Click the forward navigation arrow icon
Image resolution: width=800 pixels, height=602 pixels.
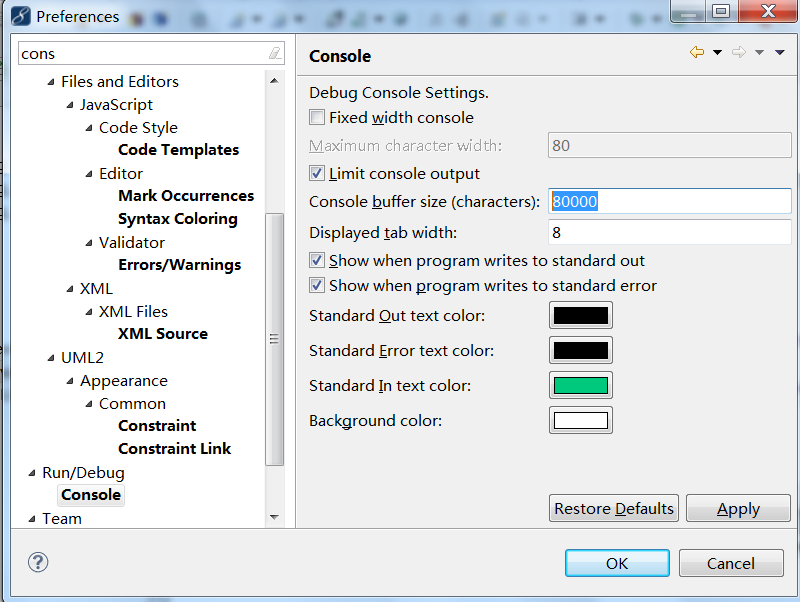coord(739,52)
